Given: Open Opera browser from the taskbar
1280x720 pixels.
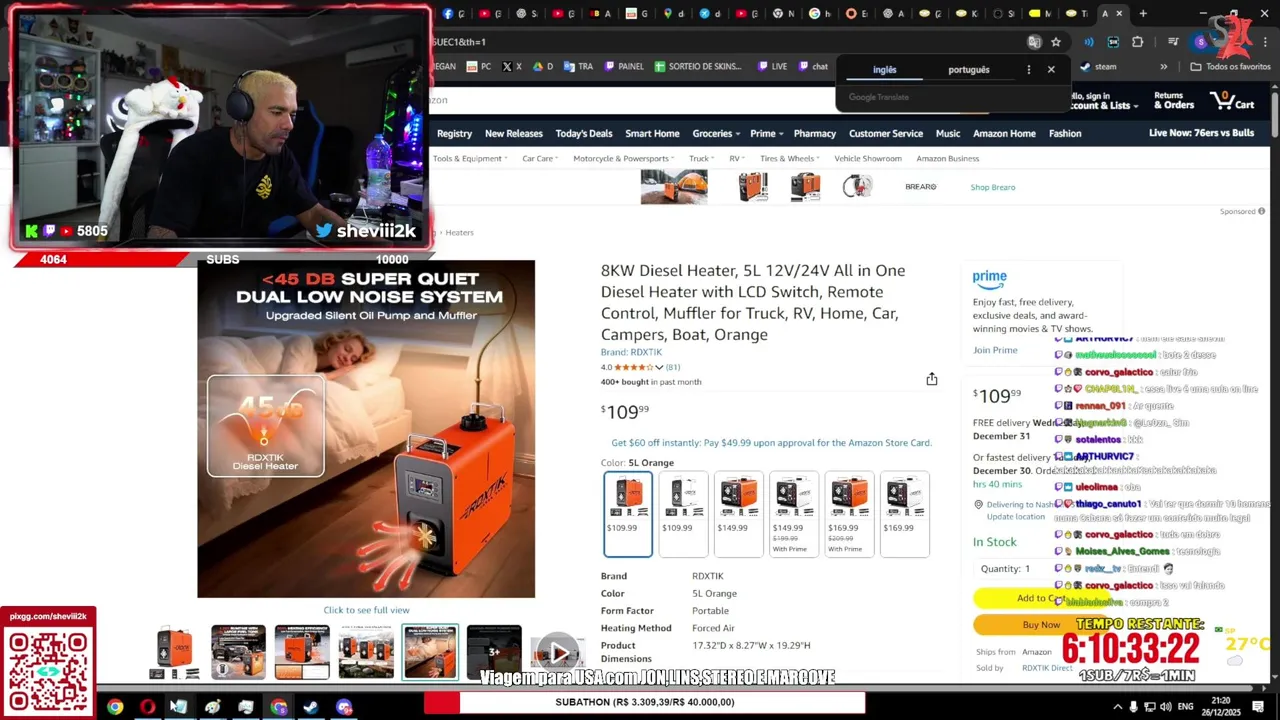Looking at the screenshot, I should [148, 707].
